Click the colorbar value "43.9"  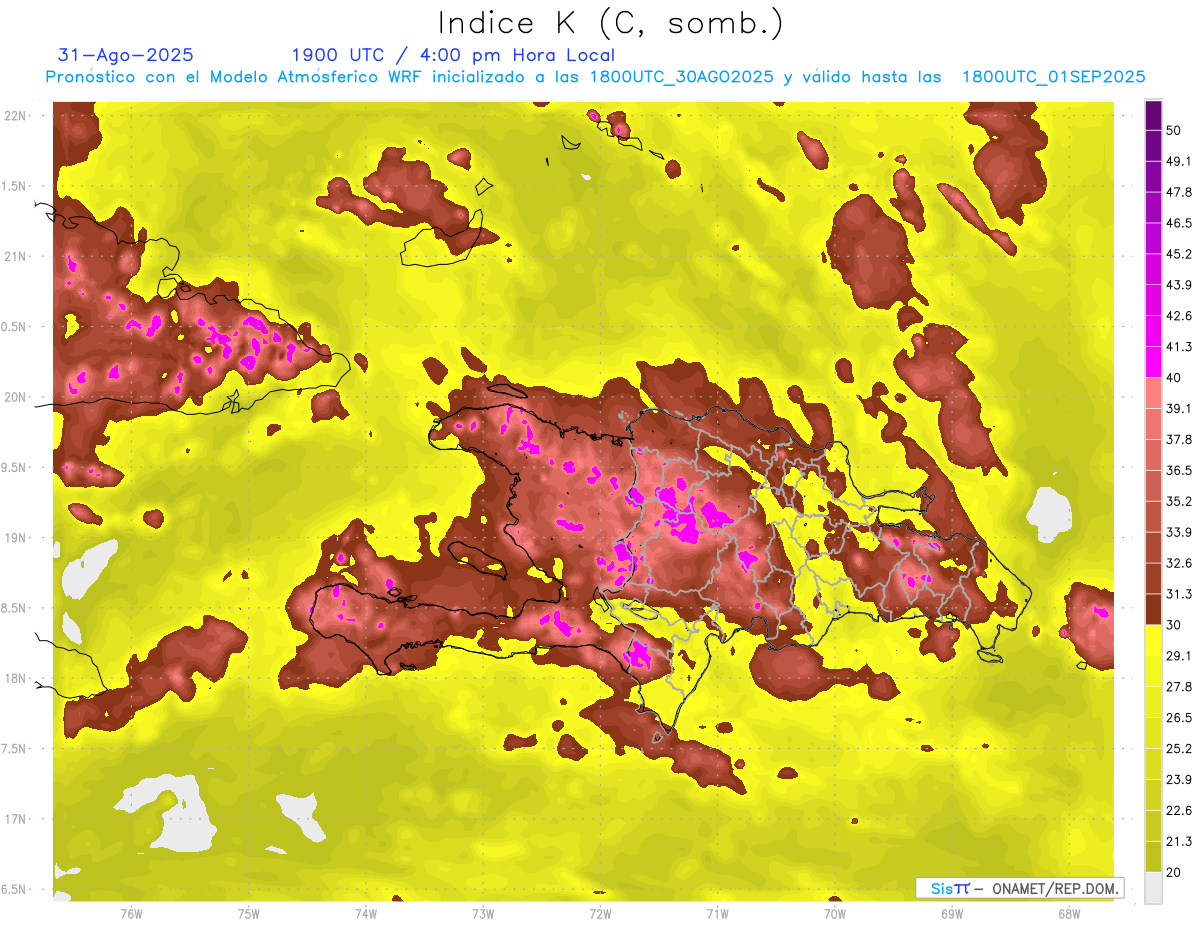click(1179, 285)
